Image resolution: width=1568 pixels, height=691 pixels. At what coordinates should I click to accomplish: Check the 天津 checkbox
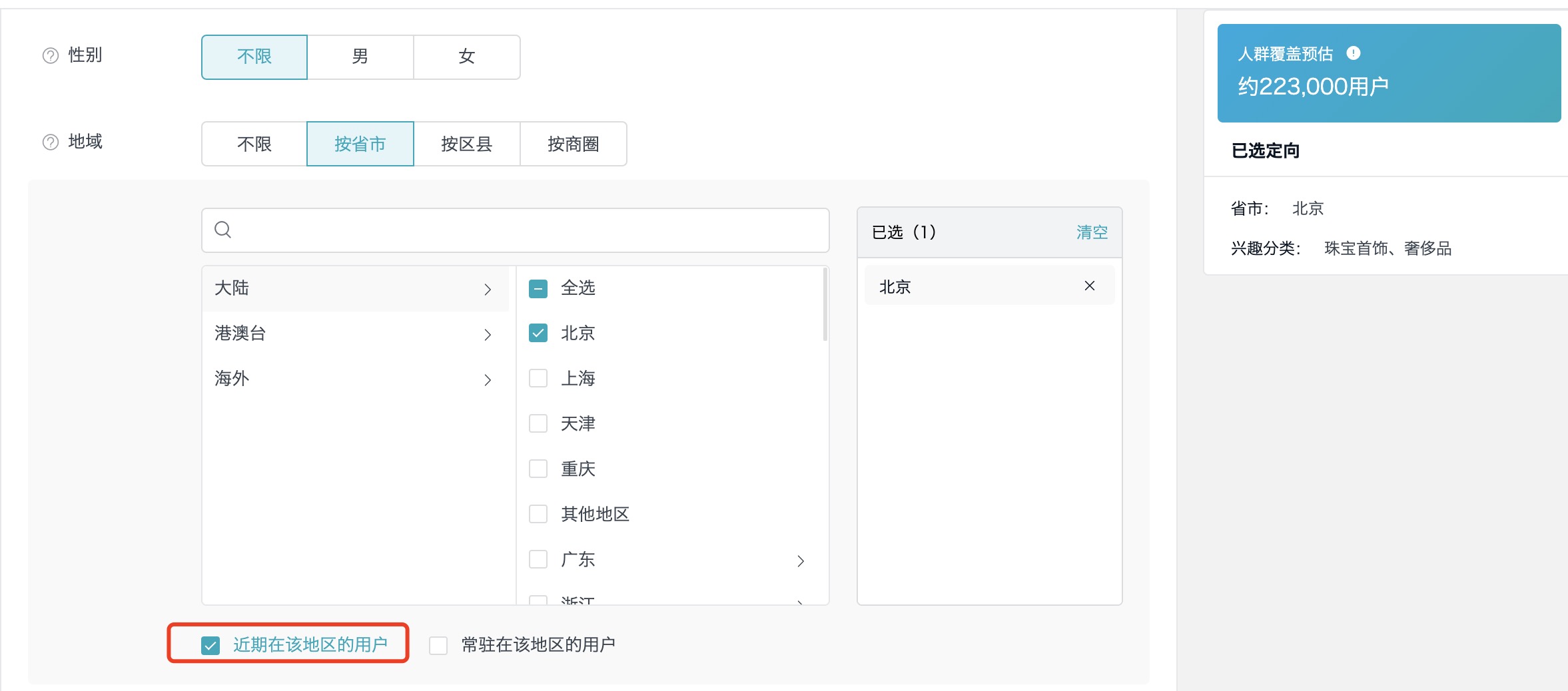point(538,423)
